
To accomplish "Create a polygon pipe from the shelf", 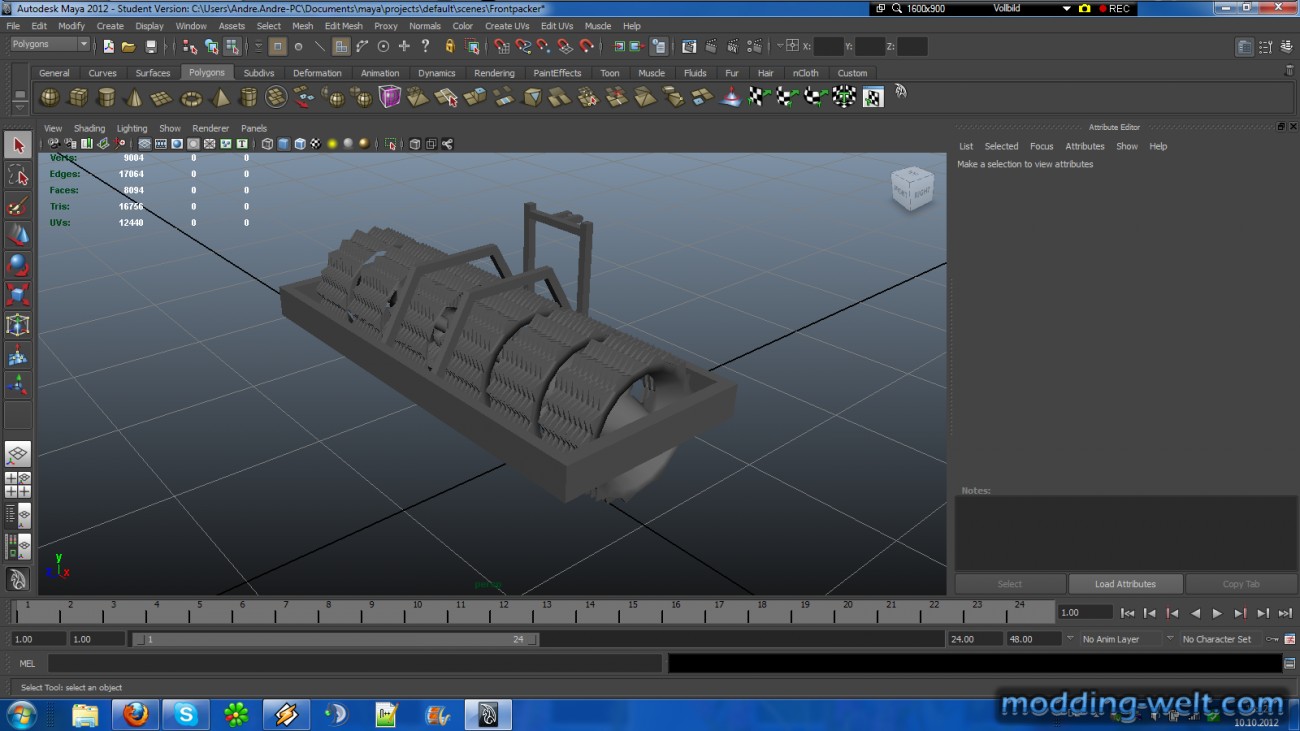I will pyautogui.click(x=248, y=97).
